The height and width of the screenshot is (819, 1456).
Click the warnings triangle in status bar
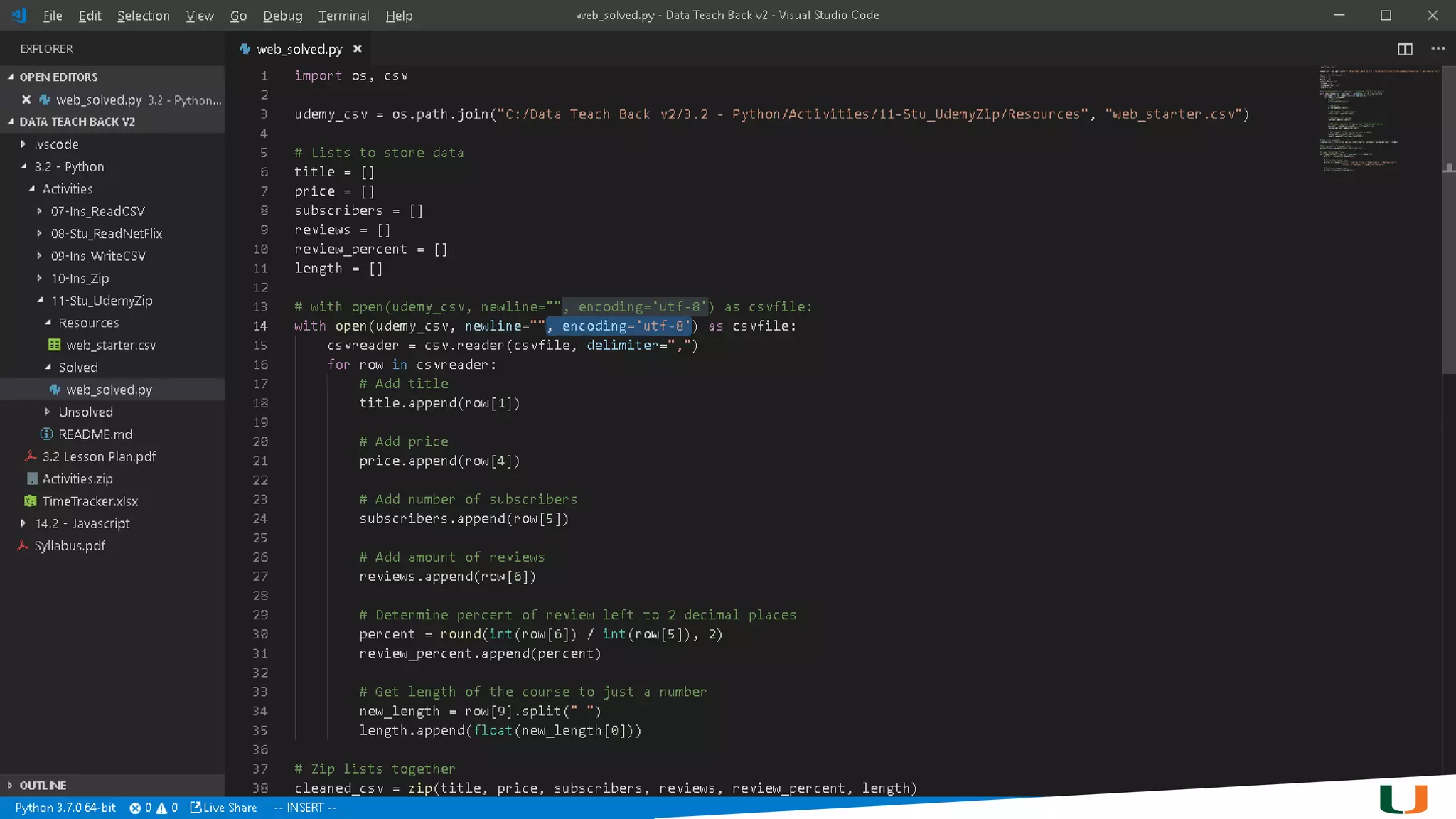pos(161,808)
